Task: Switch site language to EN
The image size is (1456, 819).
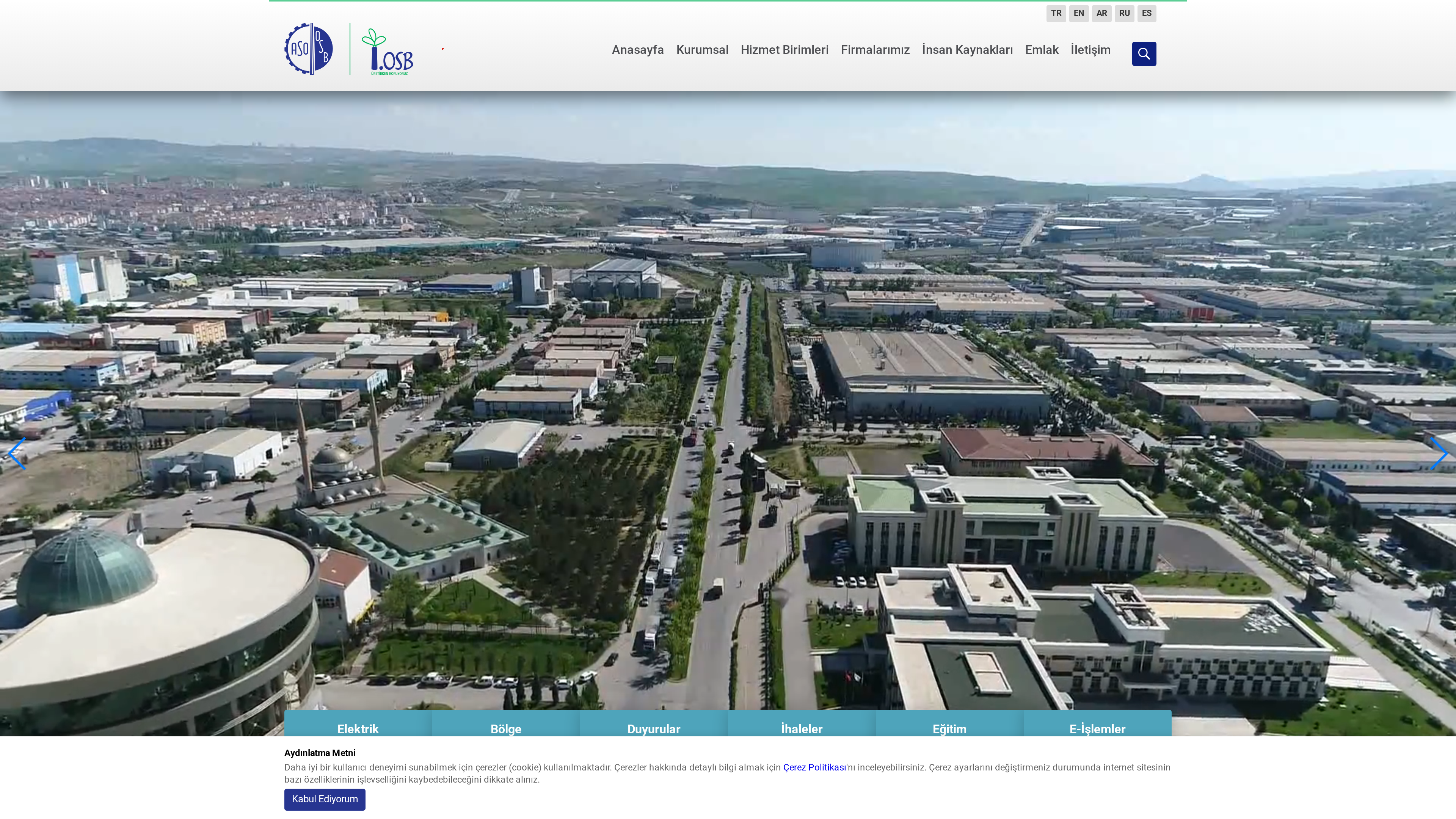Action: click(1078, 13)
